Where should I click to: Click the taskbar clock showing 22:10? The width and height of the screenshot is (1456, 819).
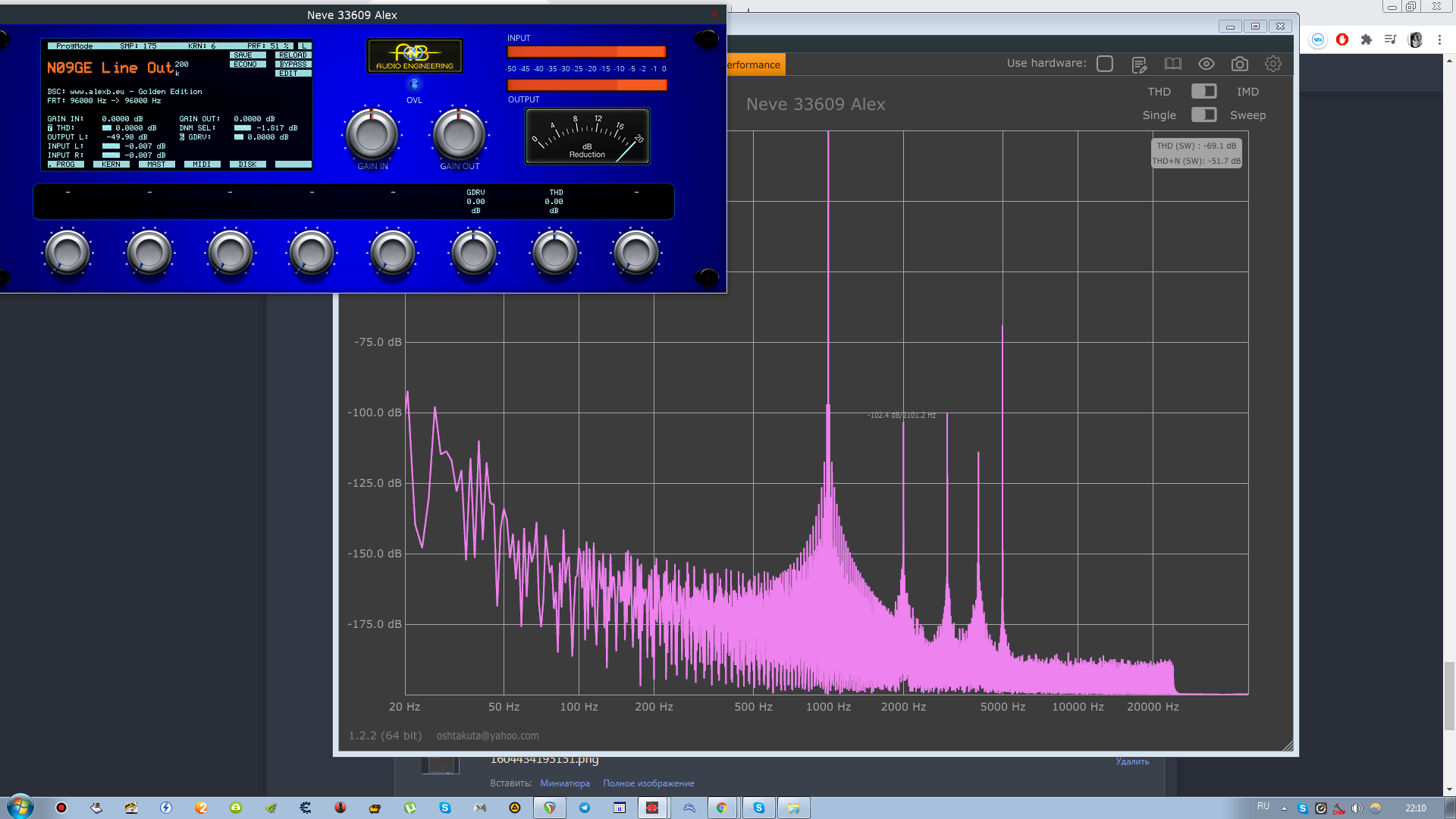tap(1416, 808)
